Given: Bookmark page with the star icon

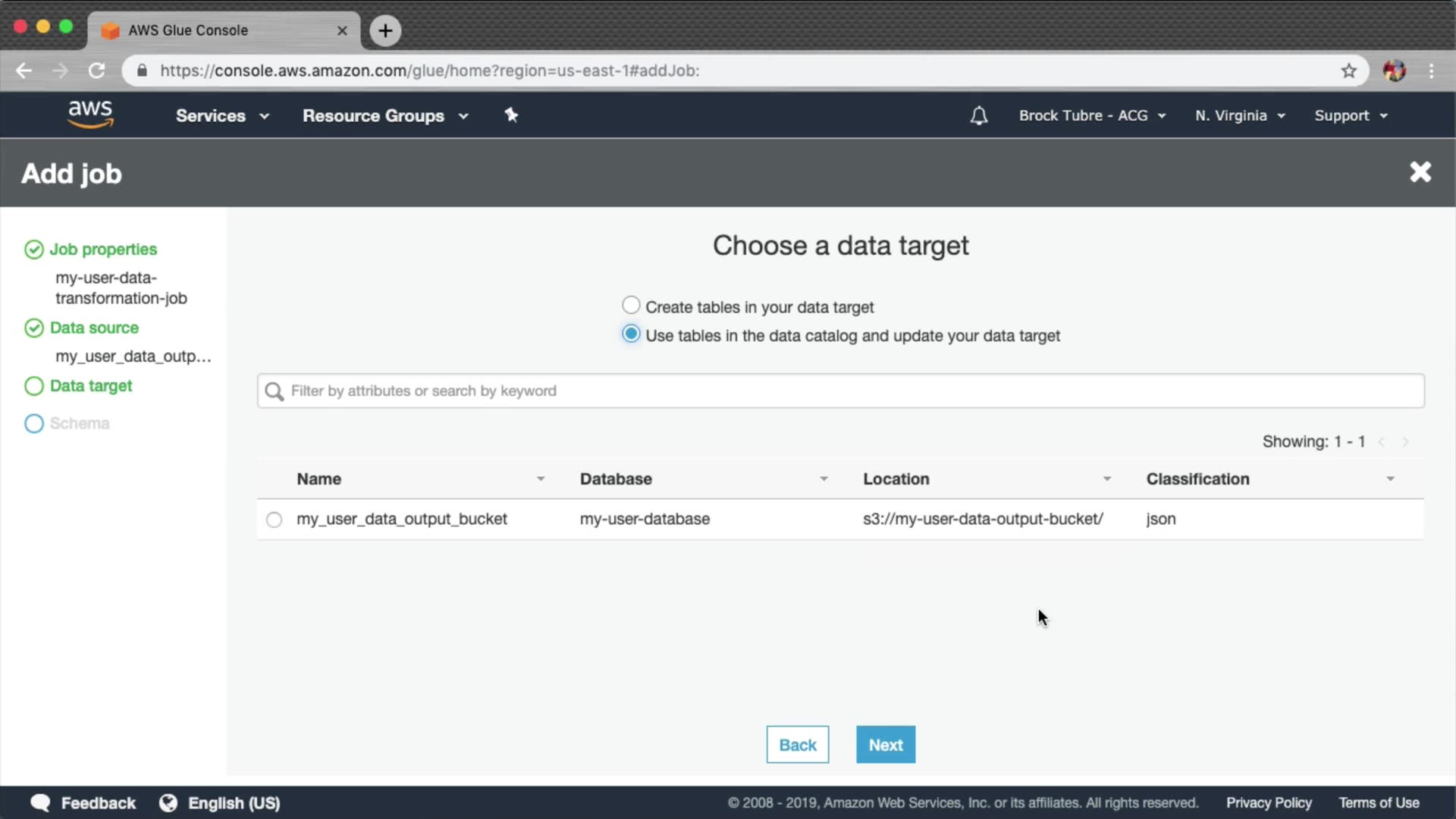Looking at the screenshot, I should click(x=1348, y=71).
